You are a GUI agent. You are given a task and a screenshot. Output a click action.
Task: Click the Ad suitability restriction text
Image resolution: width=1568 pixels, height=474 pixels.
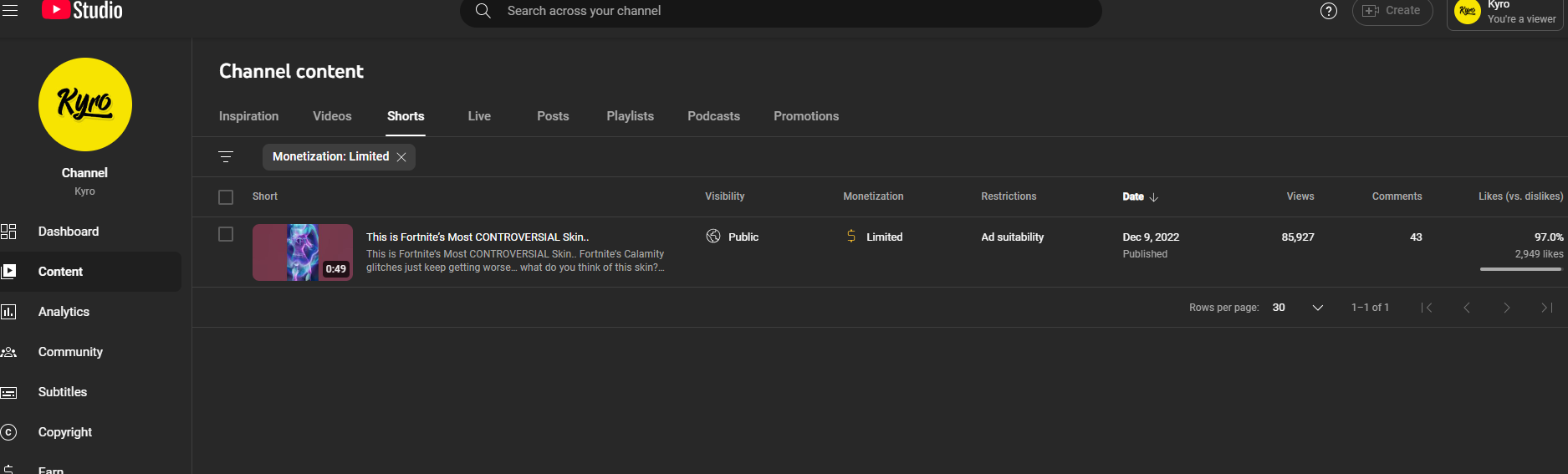click(1013, 237)
